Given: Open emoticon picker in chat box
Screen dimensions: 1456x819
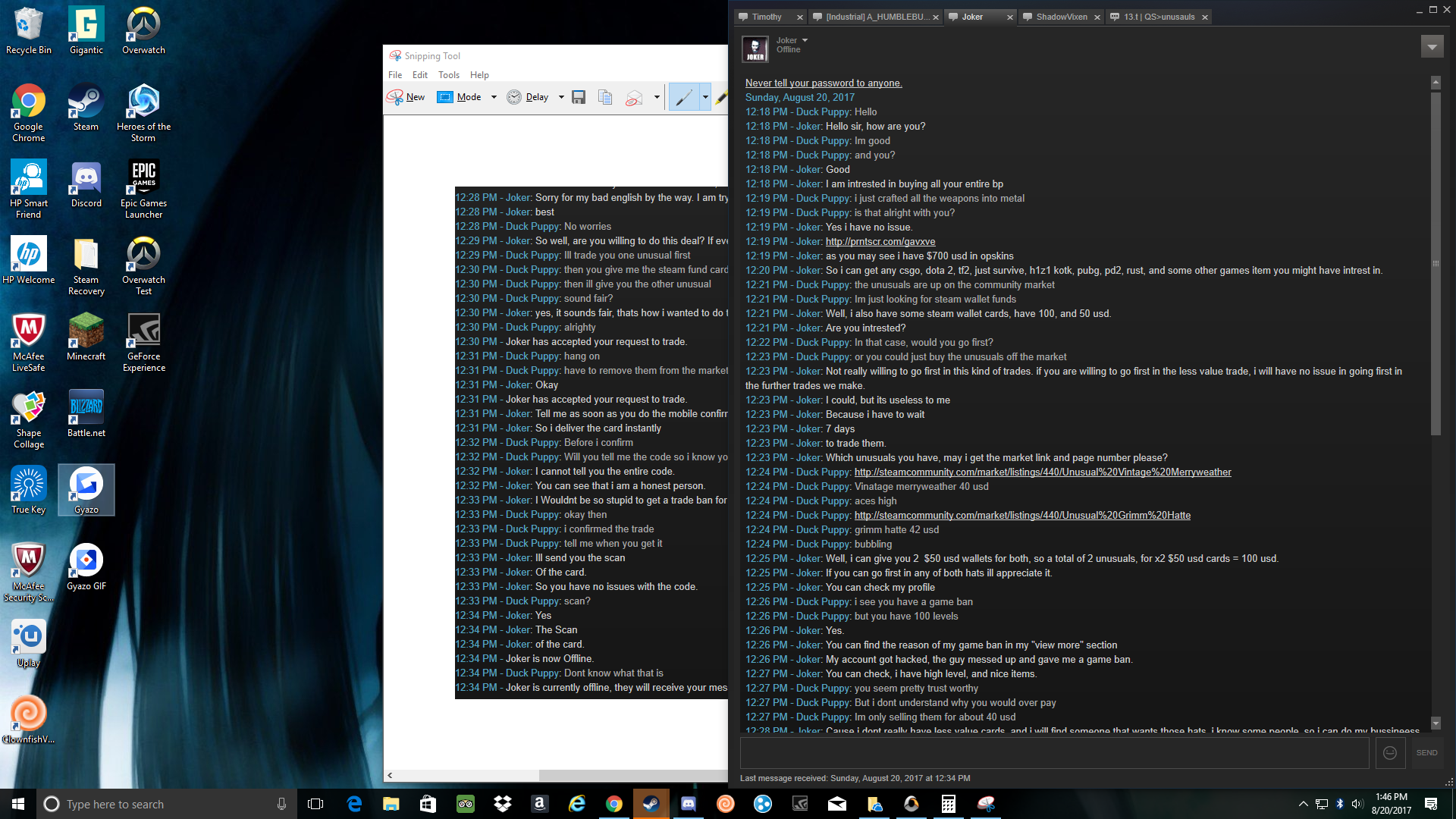Looking at the screenshot, I should click(x=1390, y=752).
